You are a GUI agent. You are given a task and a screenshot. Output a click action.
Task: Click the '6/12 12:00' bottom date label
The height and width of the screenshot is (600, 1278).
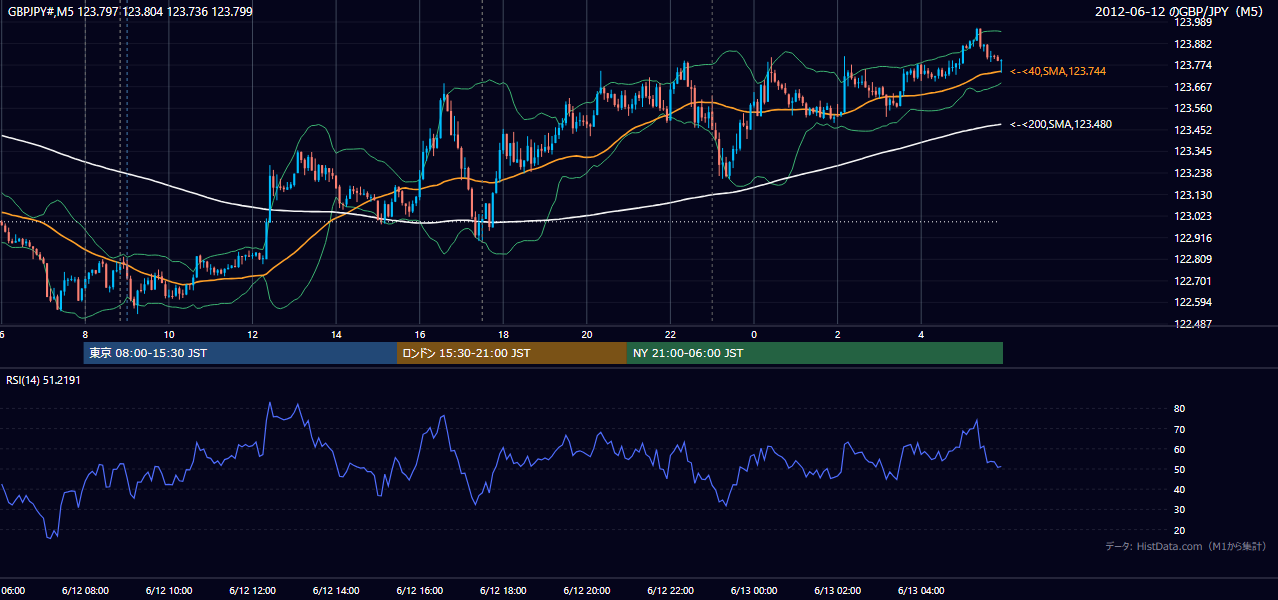coord(252,591)
